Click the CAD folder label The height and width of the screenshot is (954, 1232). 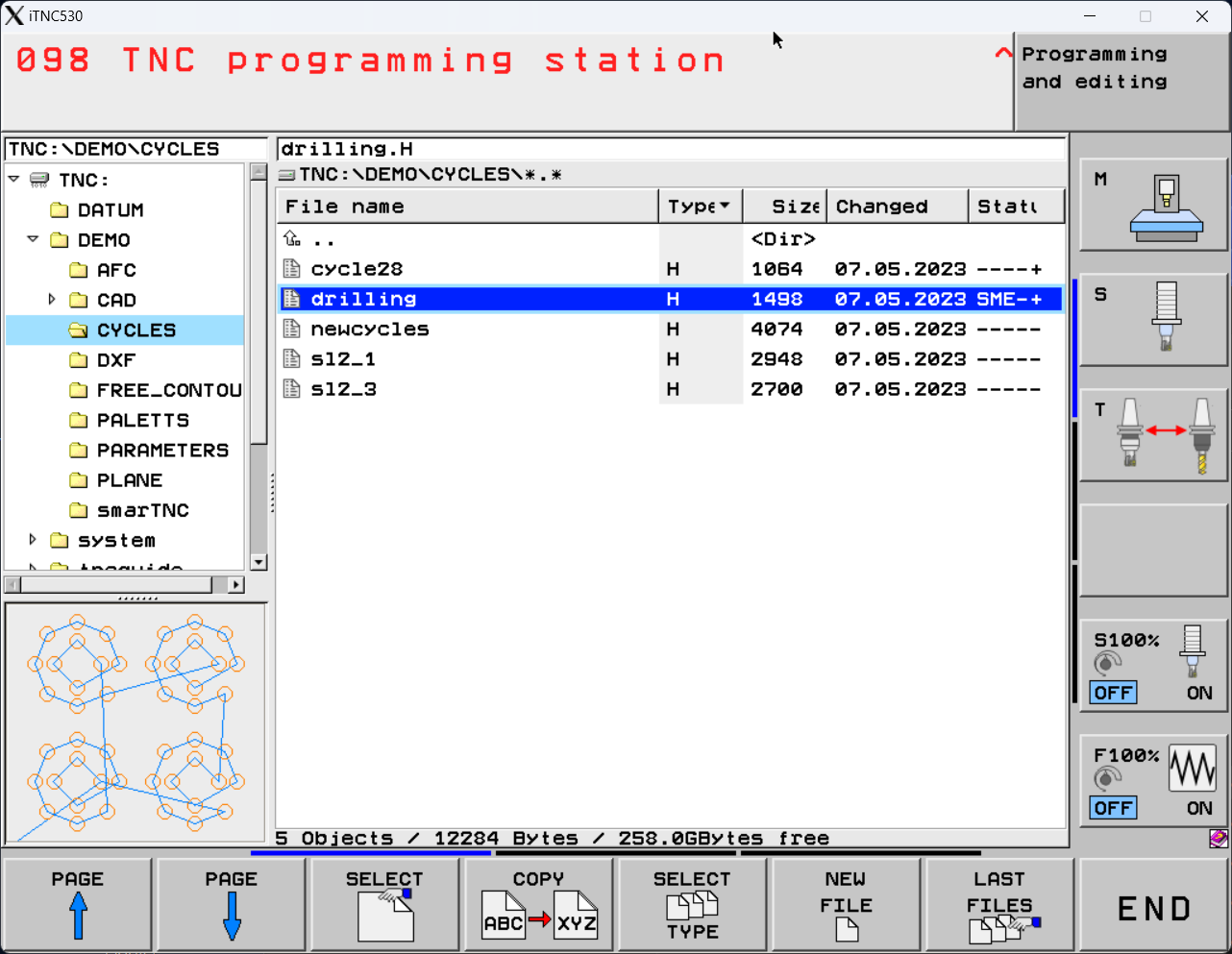point(116,300)
